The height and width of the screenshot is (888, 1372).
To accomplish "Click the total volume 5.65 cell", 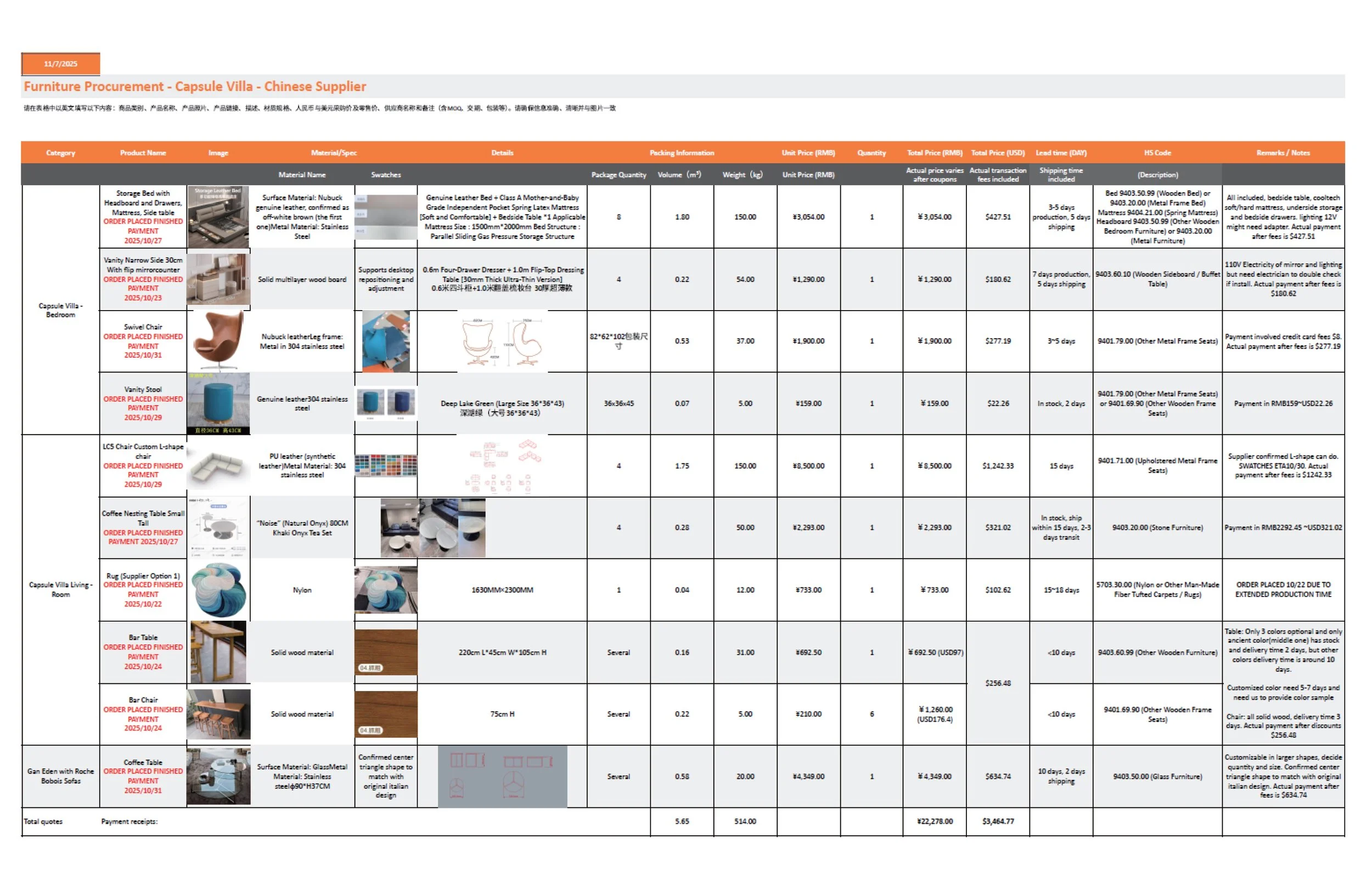I will (x=682, y=821).
